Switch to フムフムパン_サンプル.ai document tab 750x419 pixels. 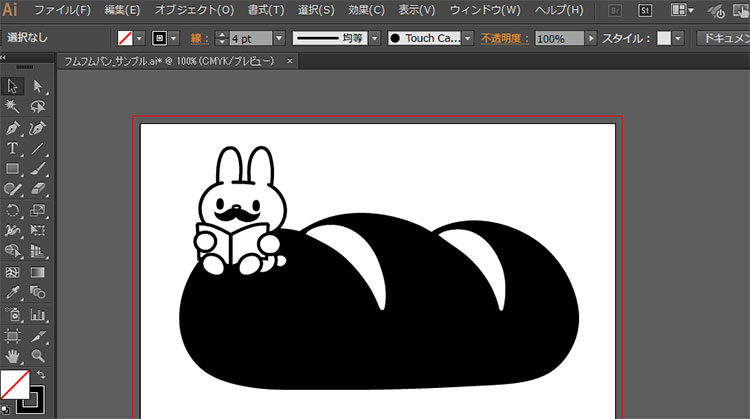coord(169,61)
